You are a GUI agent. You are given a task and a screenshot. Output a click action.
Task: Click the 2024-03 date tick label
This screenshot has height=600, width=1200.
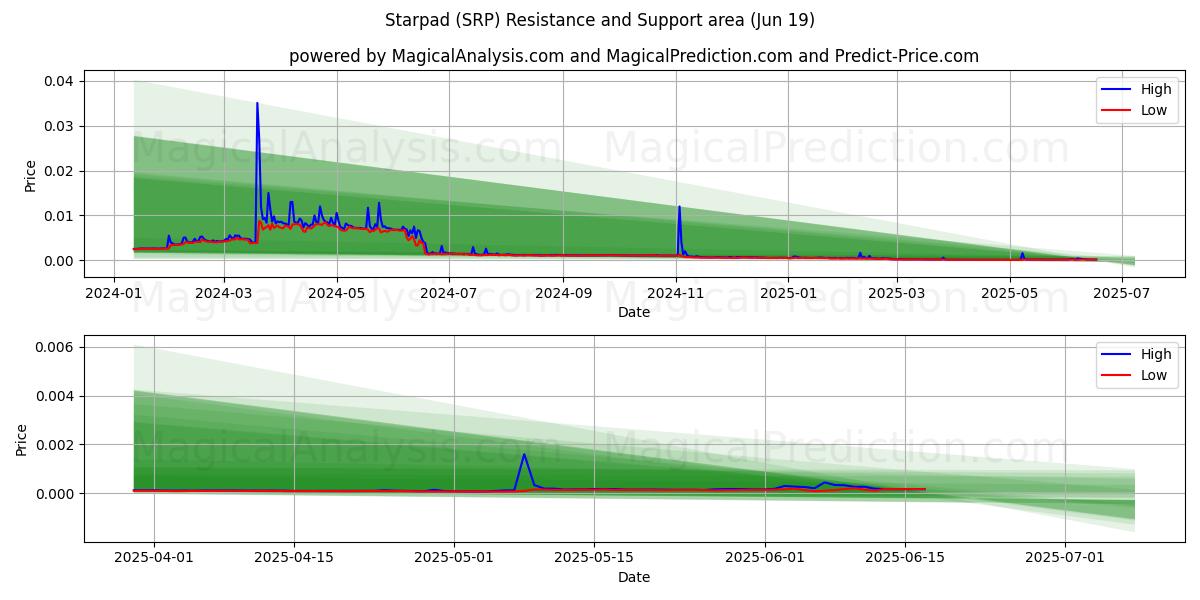tap(223, 293)
